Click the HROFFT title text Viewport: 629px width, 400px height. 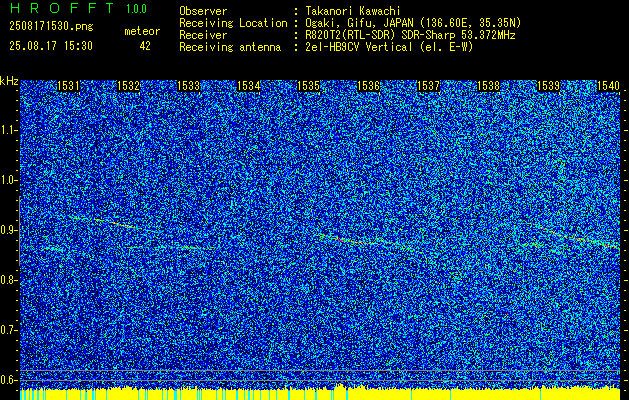[x=62, y=8]
